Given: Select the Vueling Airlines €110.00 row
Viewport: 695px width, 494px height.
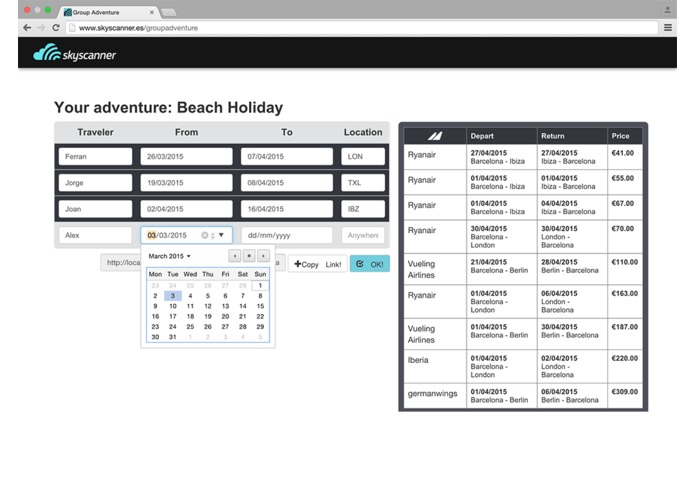Looking at the screenshot, I should pos(523,269).
